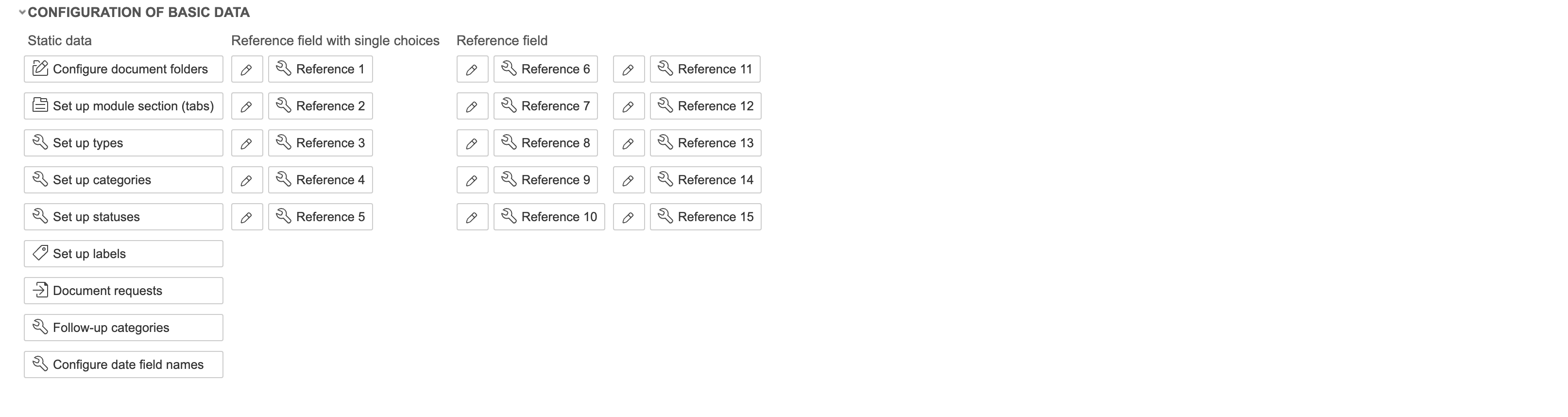Click the pencil icon beside Reference 10
This screenshot has height=417, width=1568.
(472, 217)
